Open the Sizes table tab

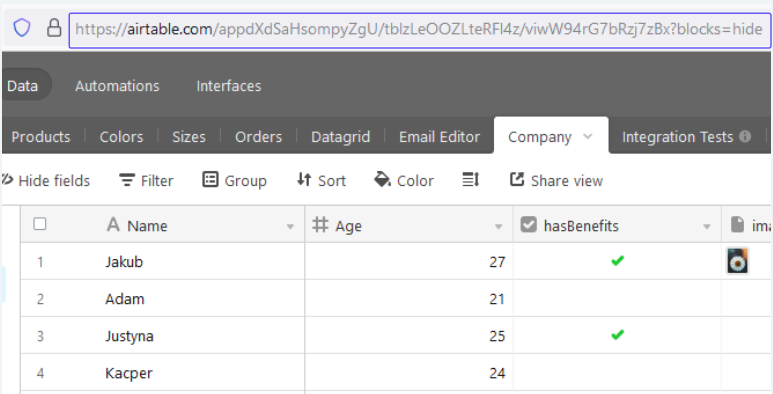click(x=189, y=137)
